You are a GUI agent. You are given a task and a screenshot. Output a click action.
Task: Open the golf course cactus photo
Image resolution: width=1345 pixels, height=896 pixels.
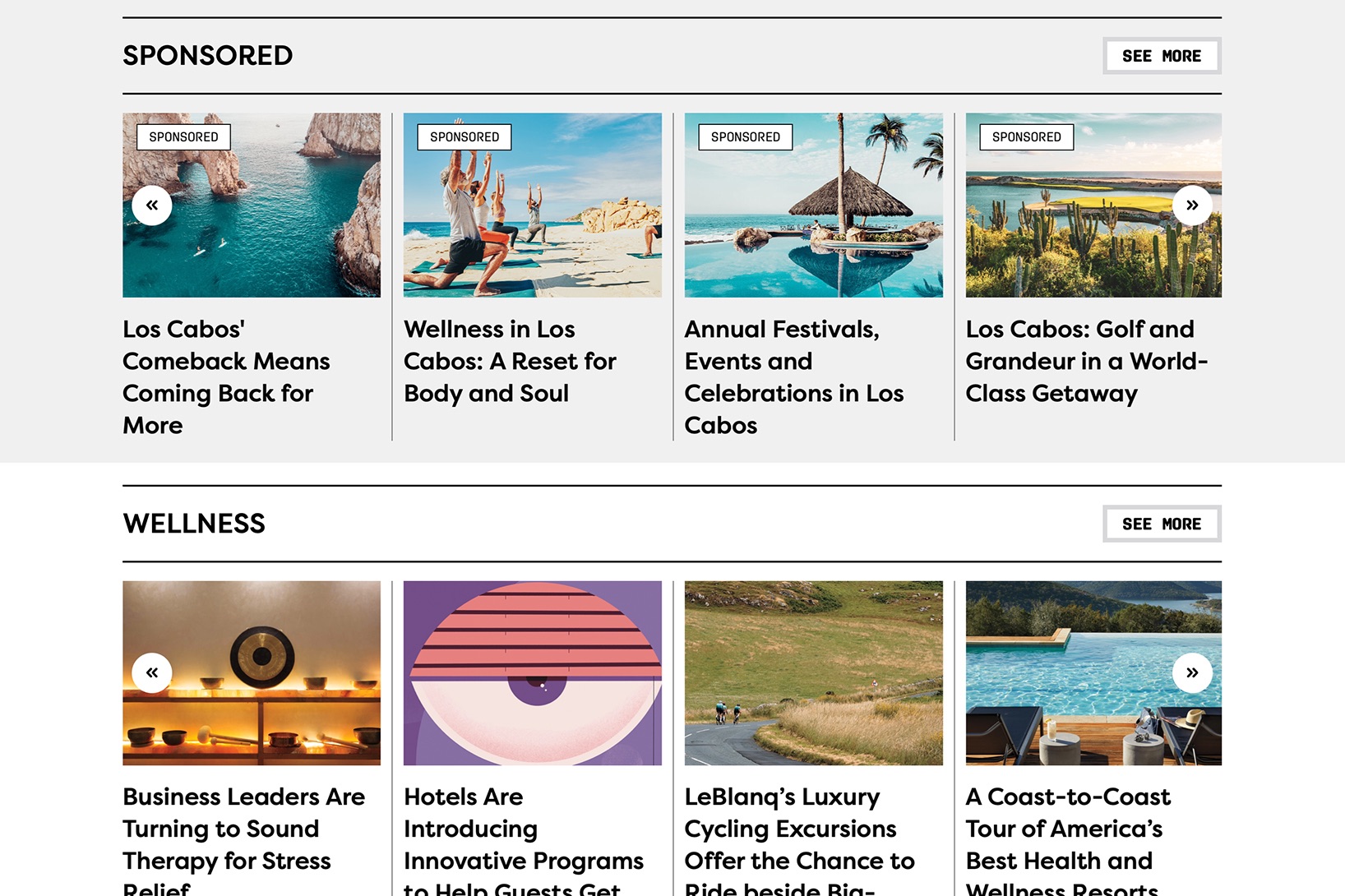pos(1093,206)
